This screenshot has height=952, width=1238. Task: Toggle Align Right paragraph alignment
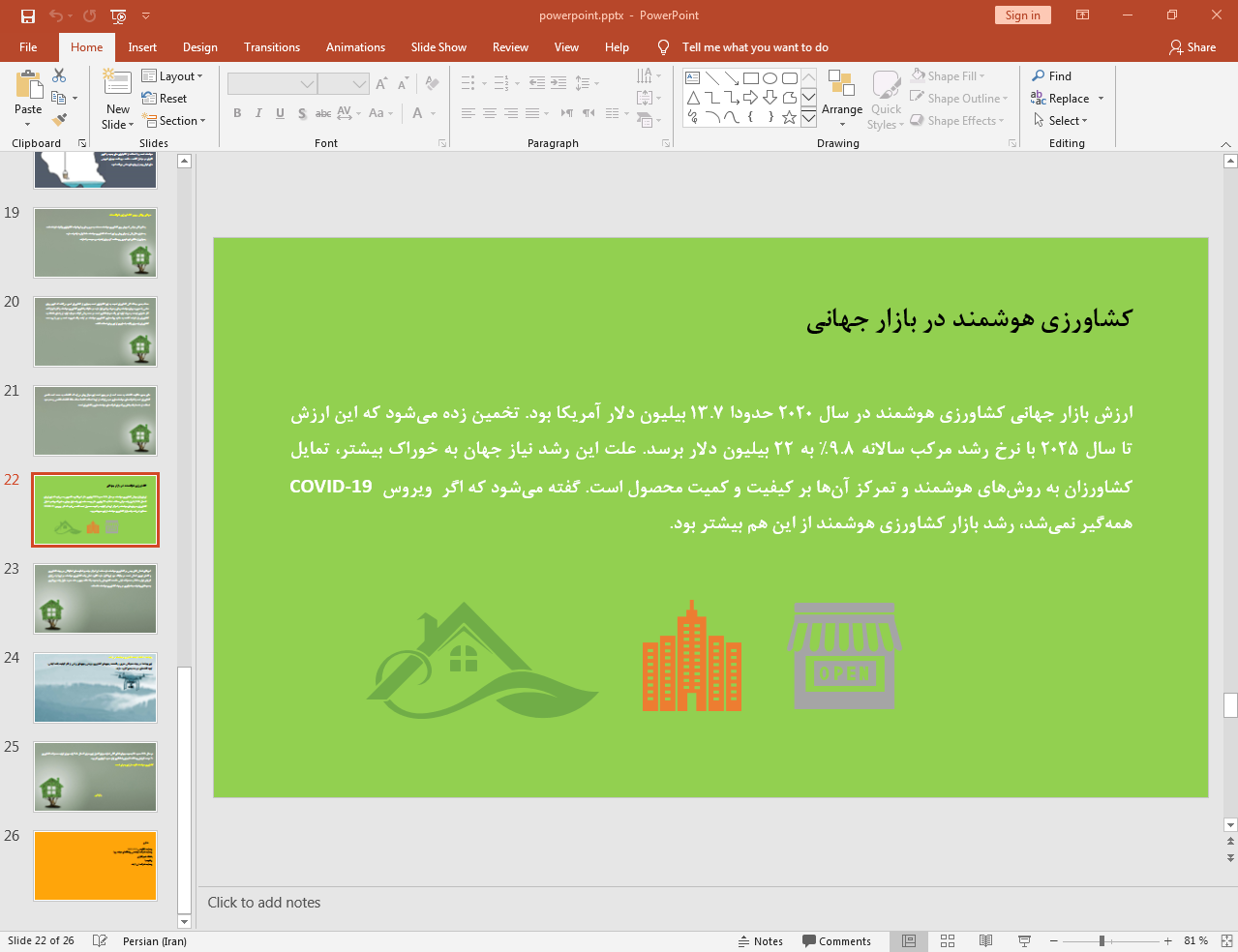511,113
